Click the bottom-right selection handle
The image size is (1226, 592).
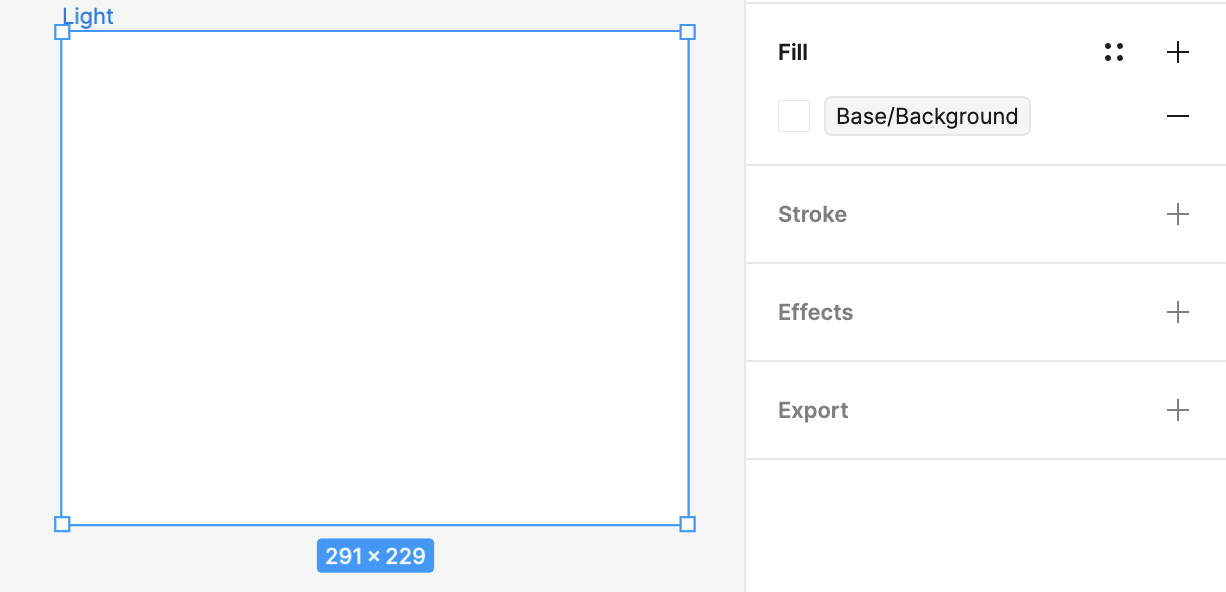[688, 522]
